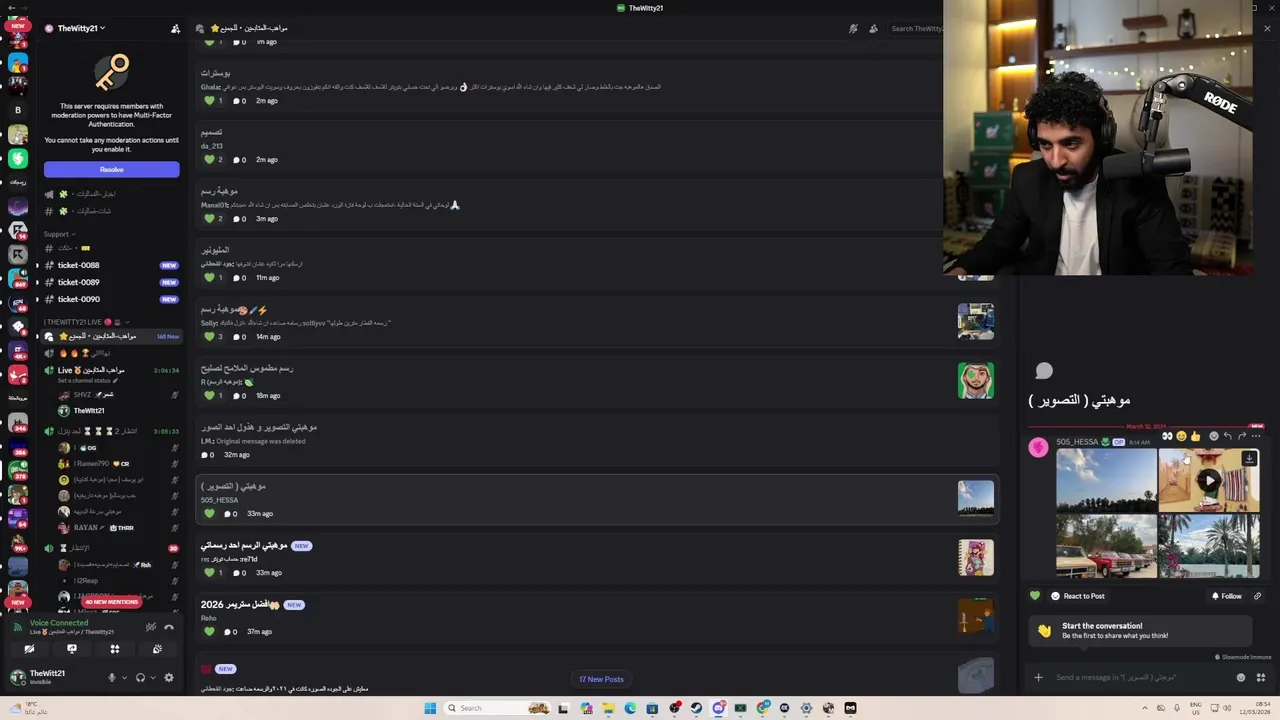The width and height of the screenshot is (1280, 720).
Task: Add eyes emoji reaction to message
Action: click(1167, 436)
